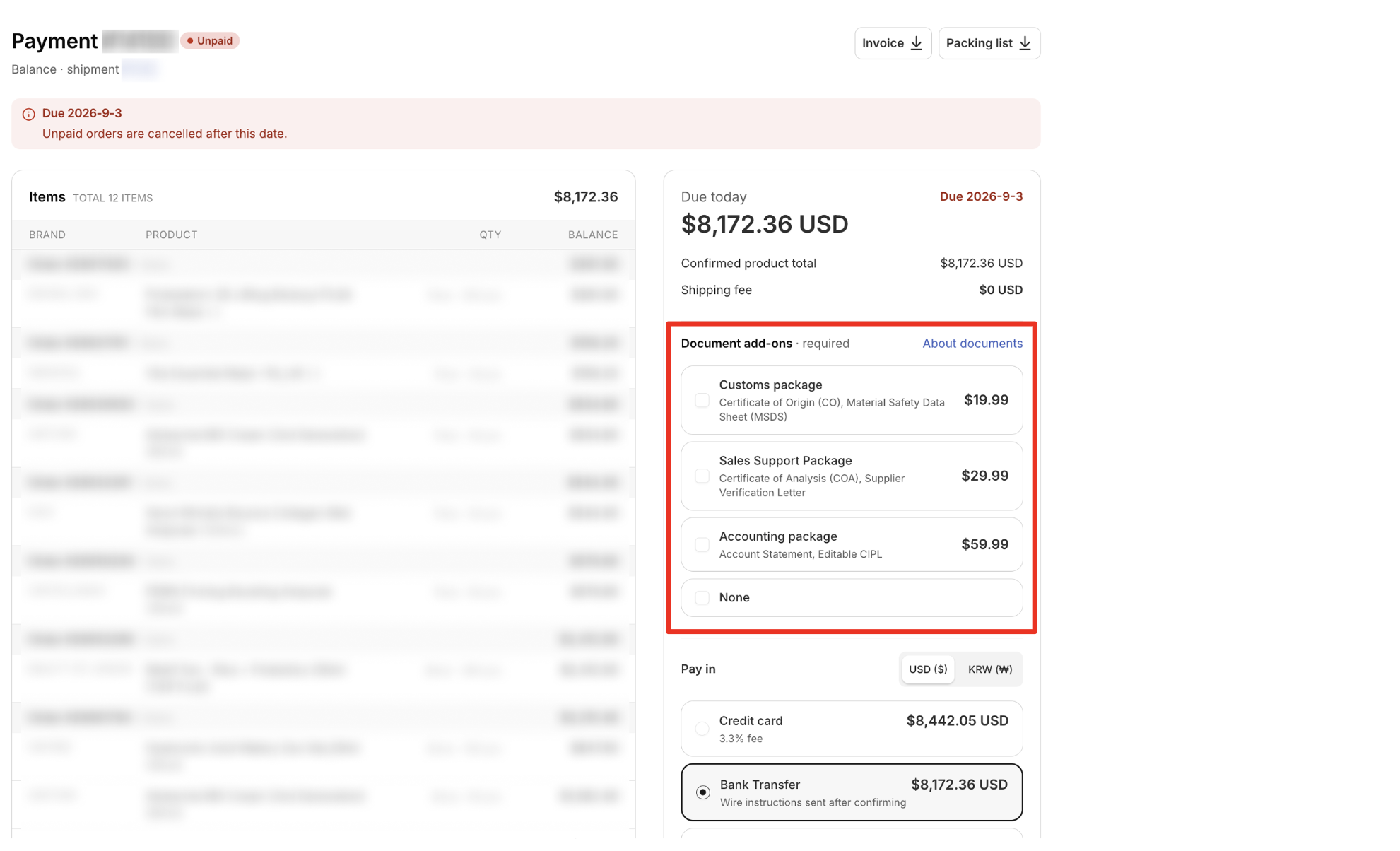The height and width of the screenshot is (851, 1400).
Task: Click the TOTAL 12 ITEMS label
Action: point(112,198)
